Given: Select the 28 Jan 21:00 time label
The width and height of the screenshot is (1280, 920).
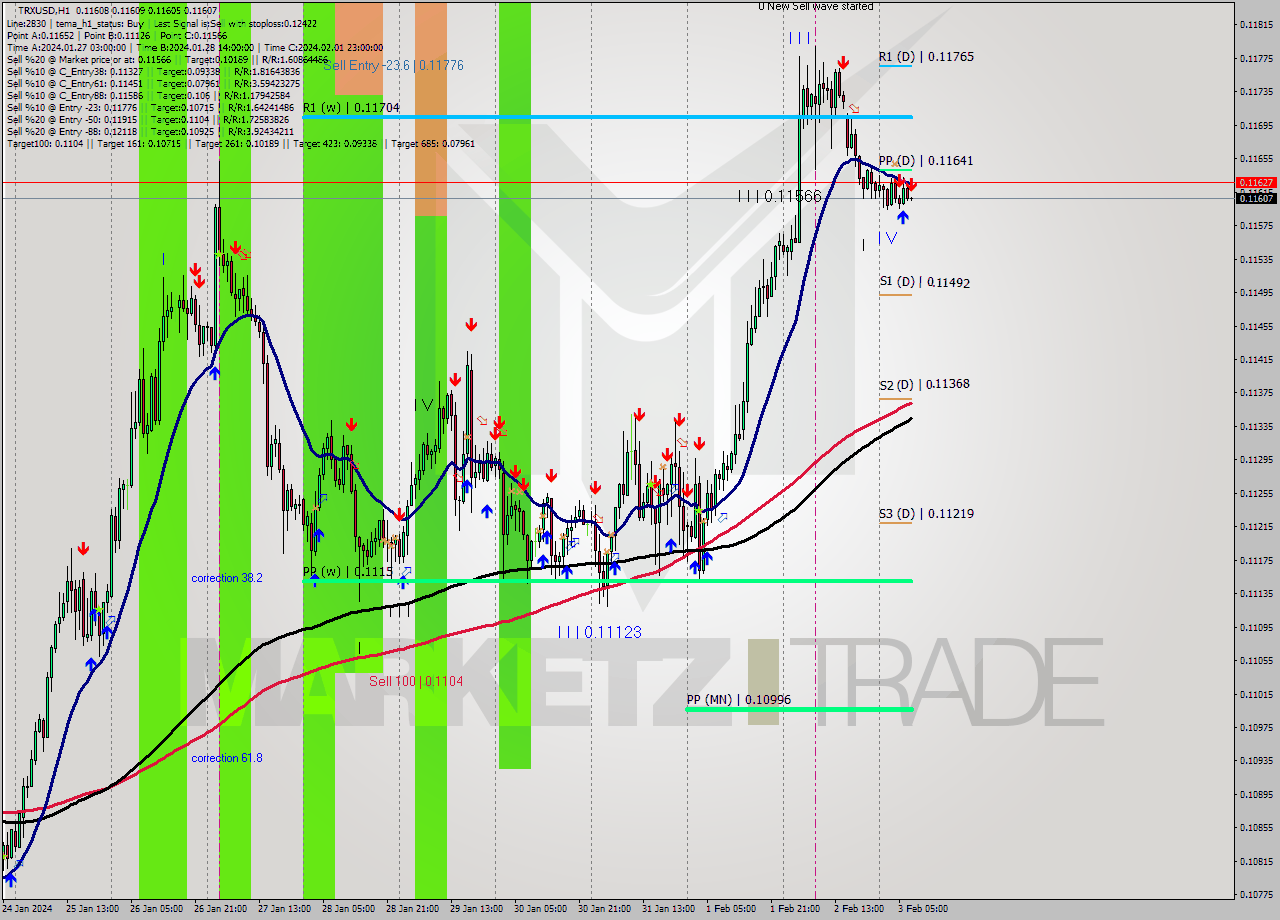Looking at the screenshot, I should tap(413, 909).
